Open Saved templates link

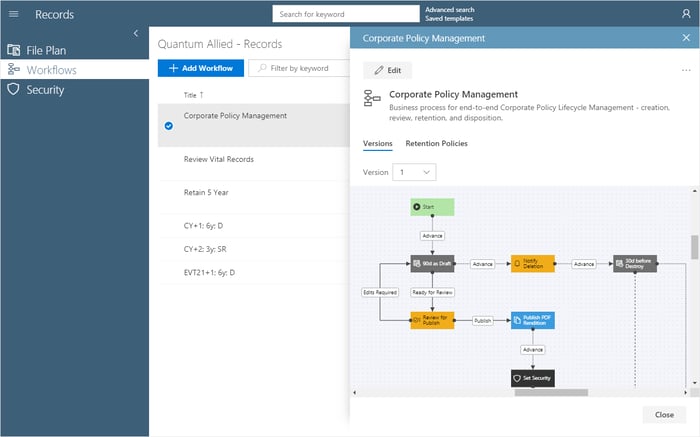point(449,18)
